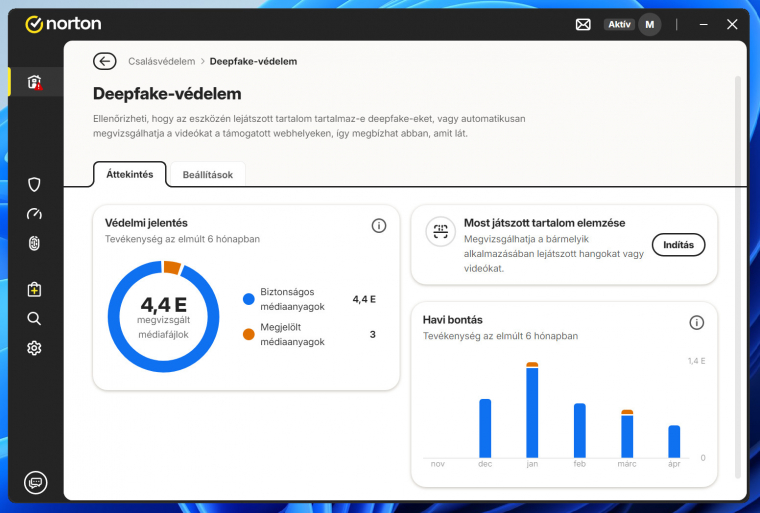
Task: Open the settings gear in sidebar
Action: pos(34,348)
